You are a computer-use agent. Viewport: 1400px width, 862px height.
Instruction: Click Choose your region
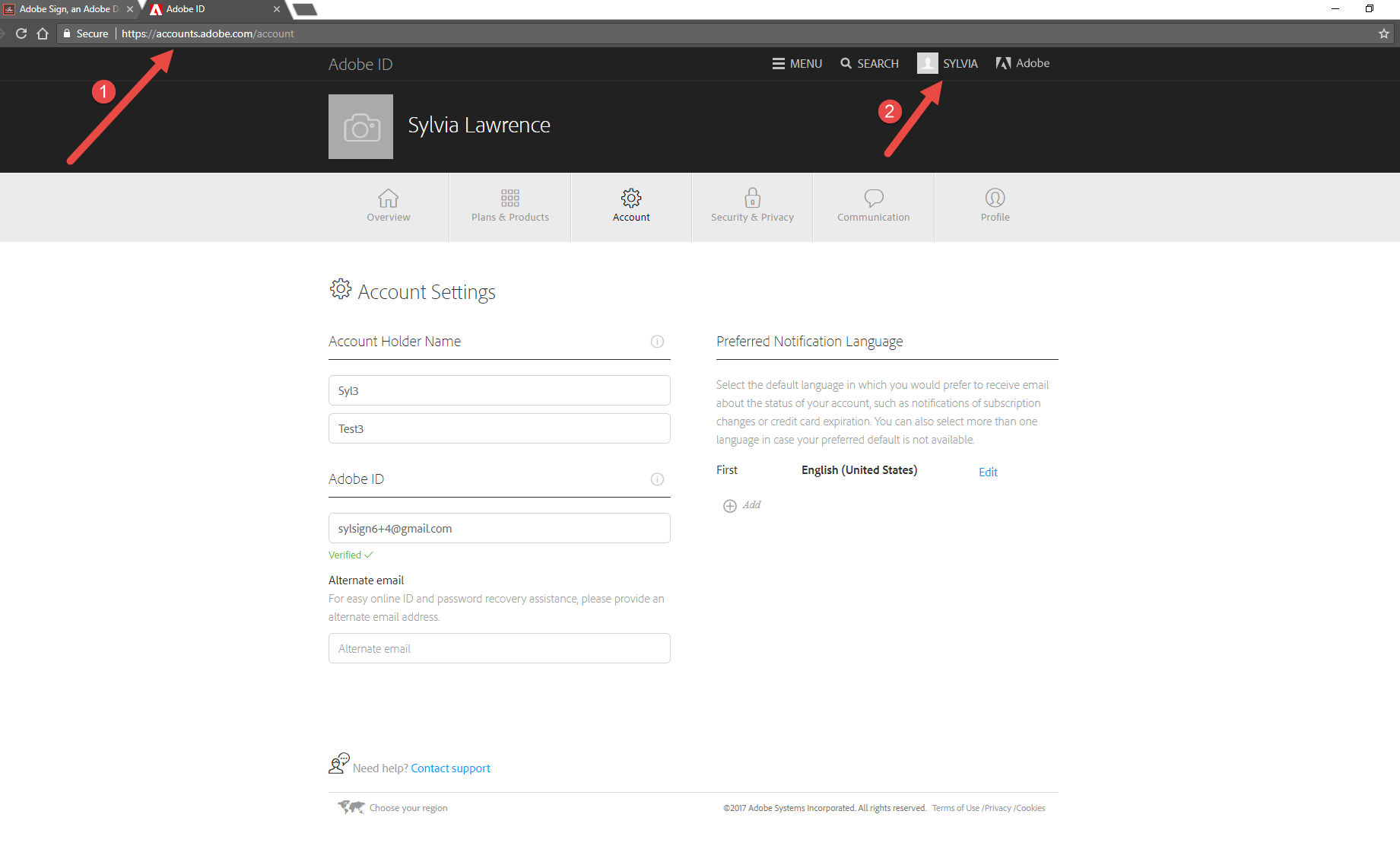tap(393, 807)
